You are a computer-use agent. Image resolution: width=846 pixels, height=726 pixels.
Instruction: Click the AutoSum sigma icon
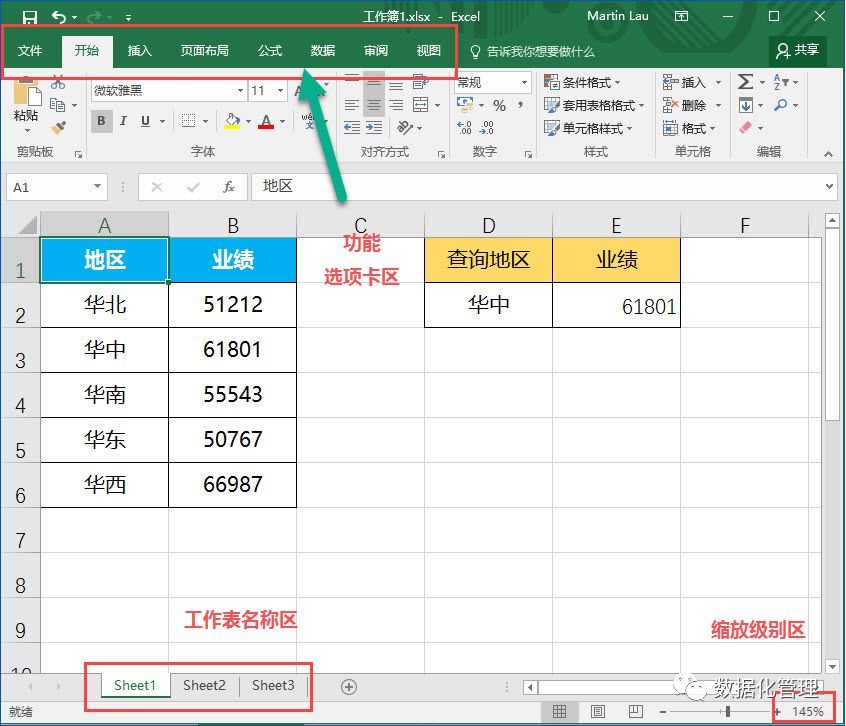tap(746, 82)
